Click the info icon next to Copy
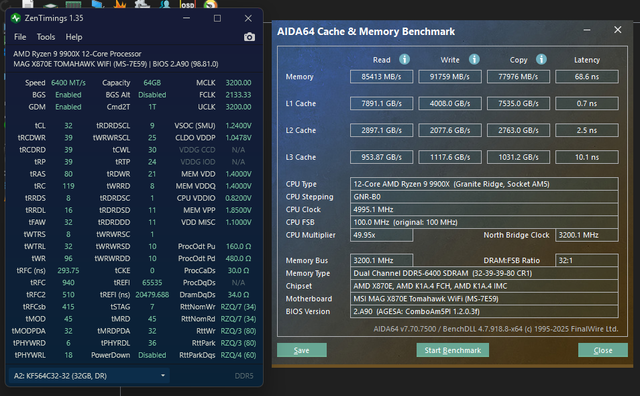The image size is (640, 396). [541, 60]
